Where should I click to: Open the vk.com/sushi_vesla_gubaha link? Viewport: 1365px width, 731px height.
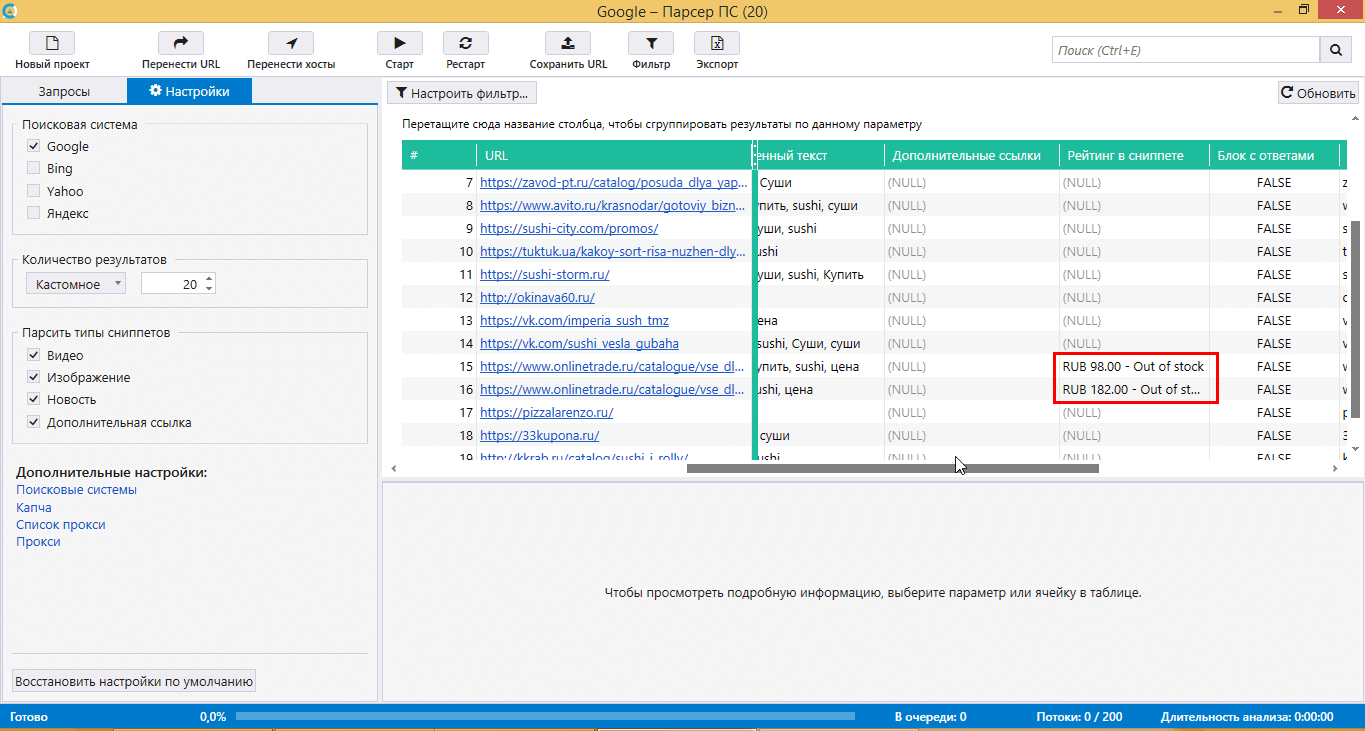[580, 344]
